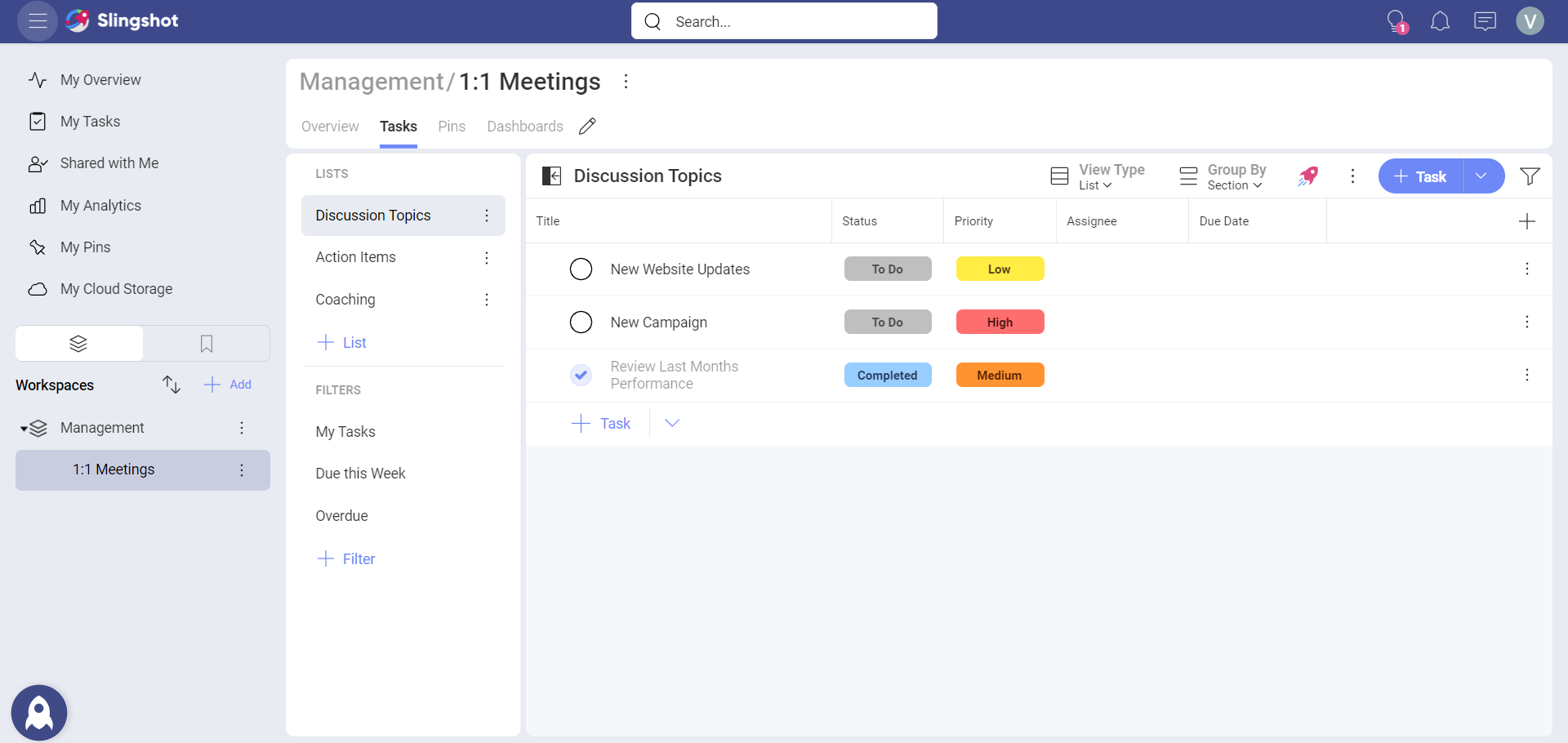Select the Due this Week filter
Screen dimensions: 1568x743
(360, 474)
